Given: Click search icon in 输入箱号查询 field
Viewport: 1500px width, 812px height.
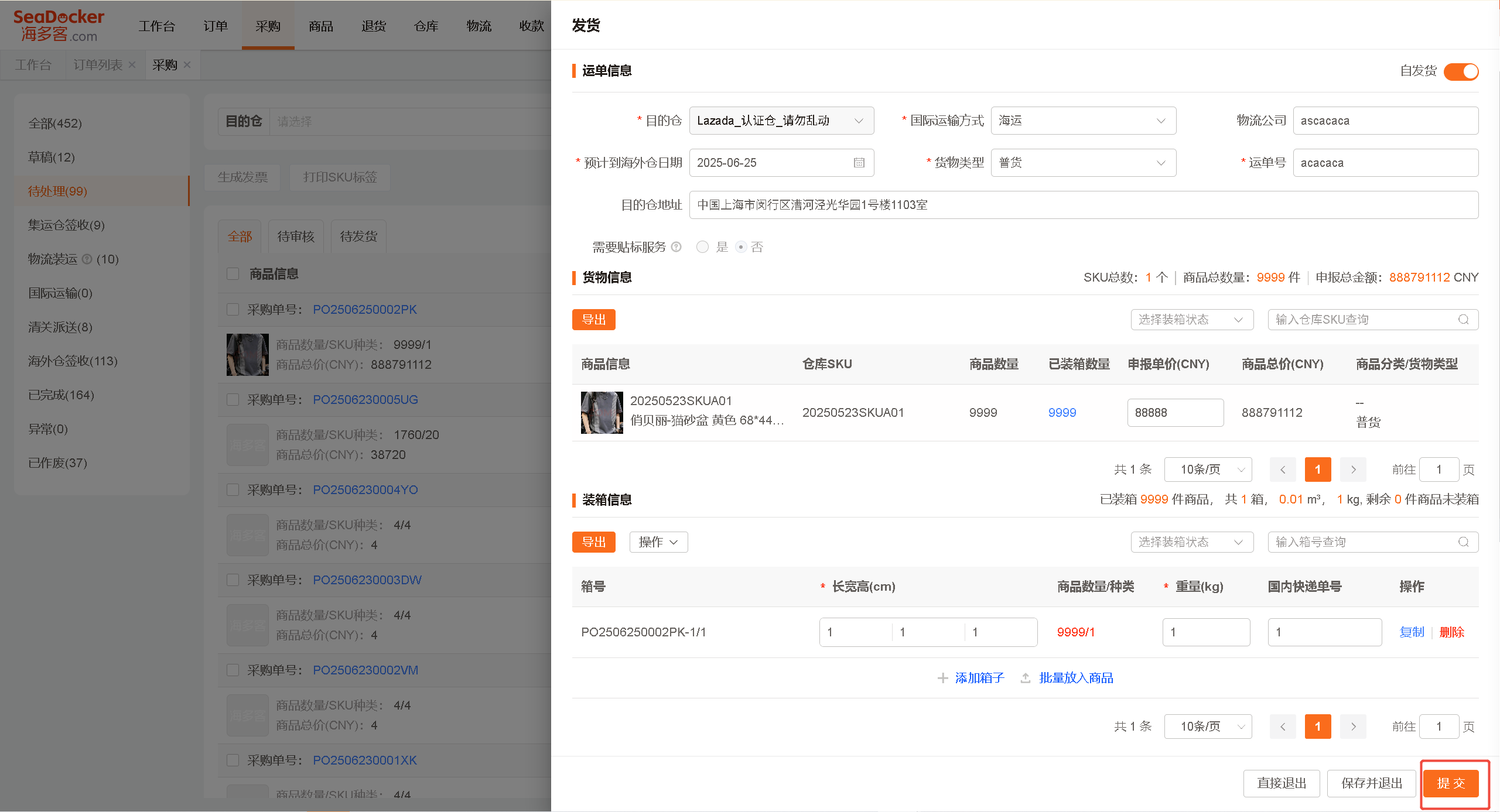Looking at the screenshot, I should (x=1463, y=542).
